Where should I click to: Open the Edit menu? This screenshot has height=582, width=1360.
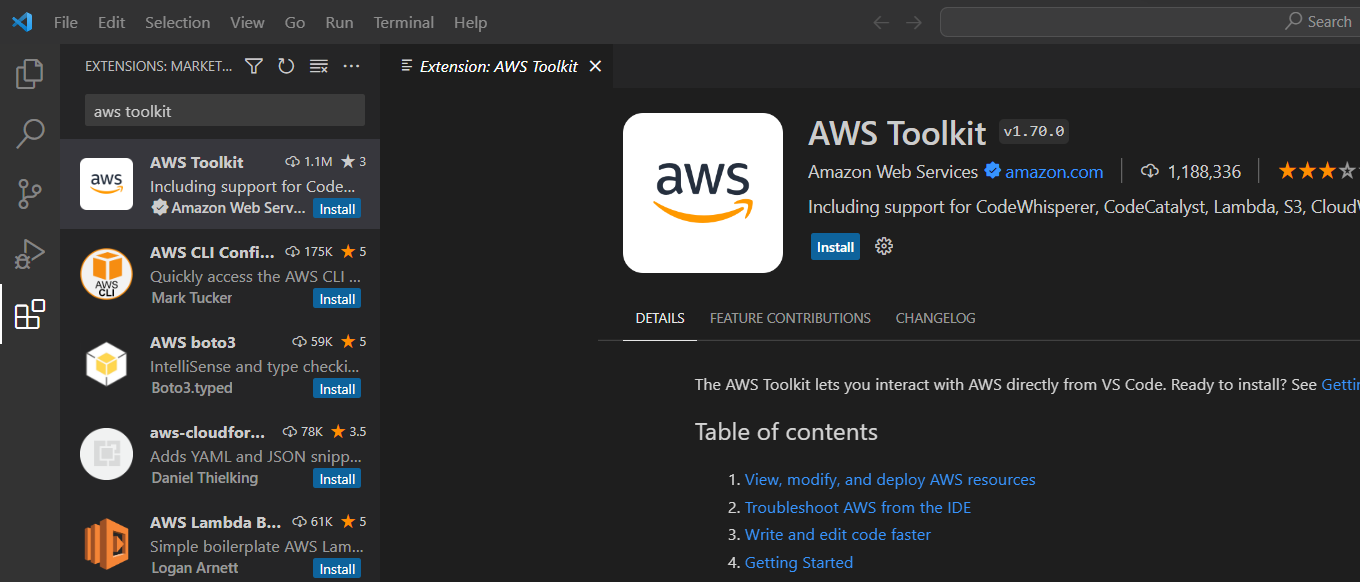click(112, 22)
